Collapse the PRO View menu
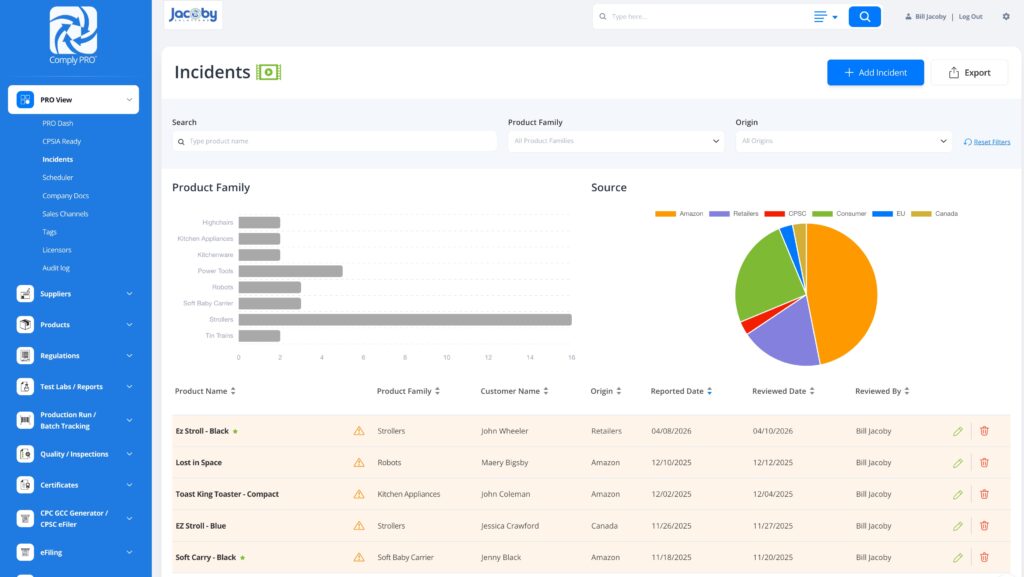This screenshot has height=577, width=1024. [73, 100]
